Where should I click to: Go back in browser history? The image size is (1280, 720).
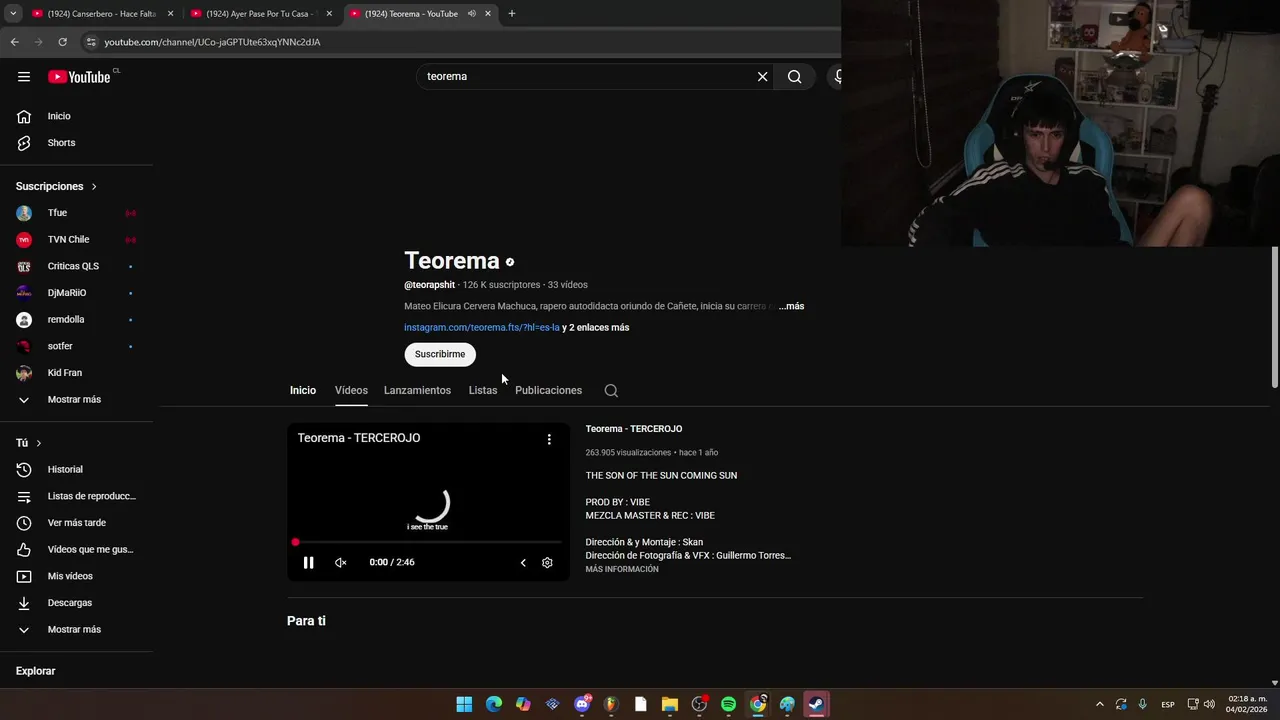tap(14, 42)
